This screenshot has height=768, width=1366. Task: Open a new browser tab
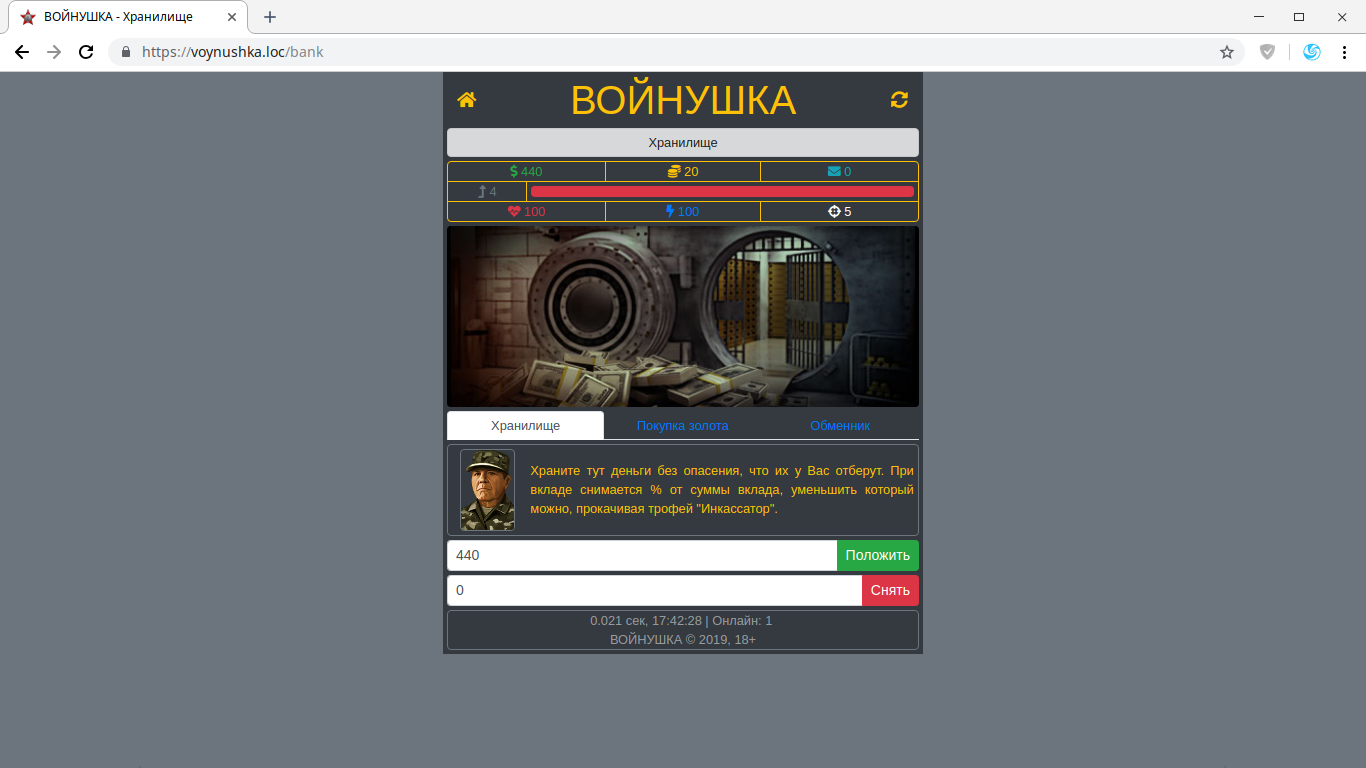(270, 17)
